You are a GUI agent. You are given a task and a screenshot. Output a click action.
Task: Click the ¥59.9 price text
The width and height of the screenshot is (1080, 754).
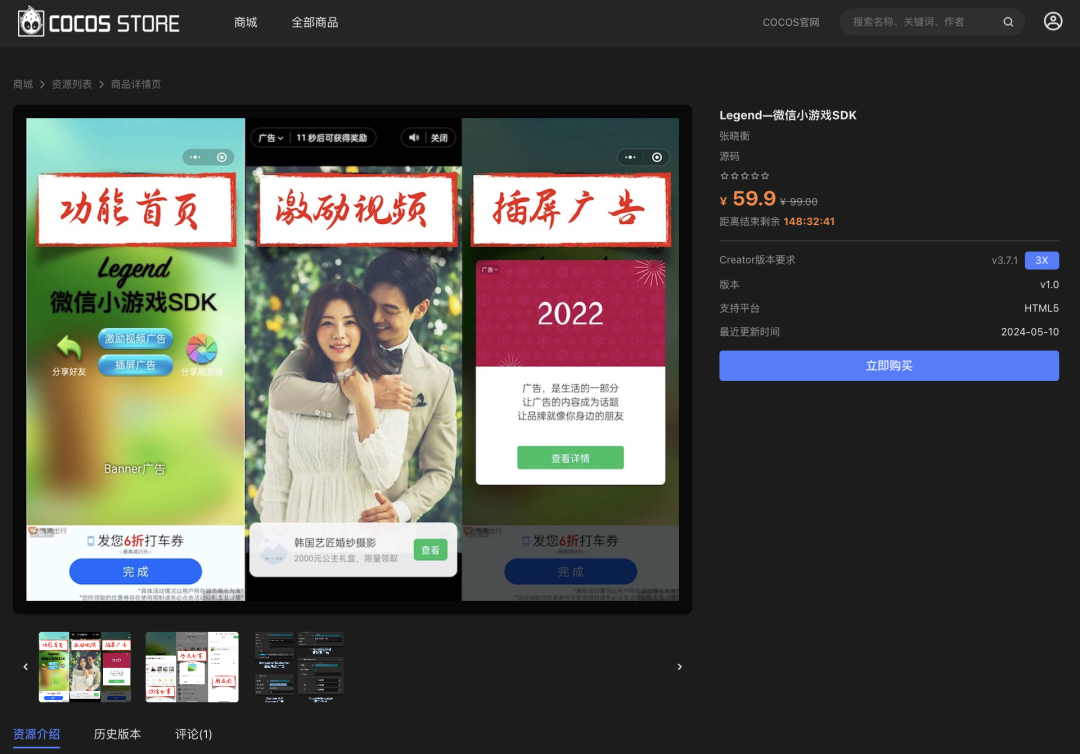[747, 199]
